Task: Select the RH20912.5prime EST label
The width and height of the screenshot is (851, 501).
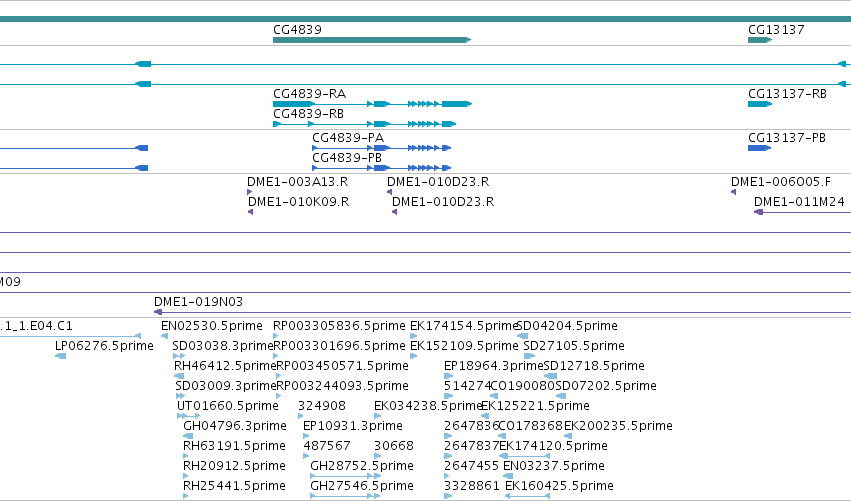Action: pyautogui.click(x=234, y=466)
